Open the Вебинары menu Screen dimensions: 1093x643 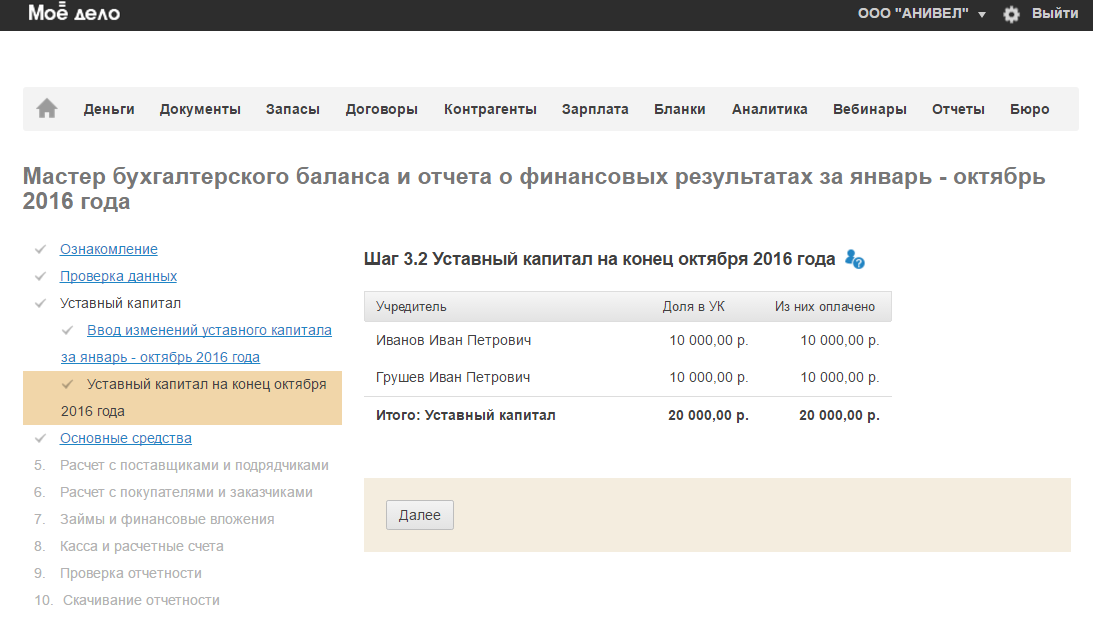870,109
